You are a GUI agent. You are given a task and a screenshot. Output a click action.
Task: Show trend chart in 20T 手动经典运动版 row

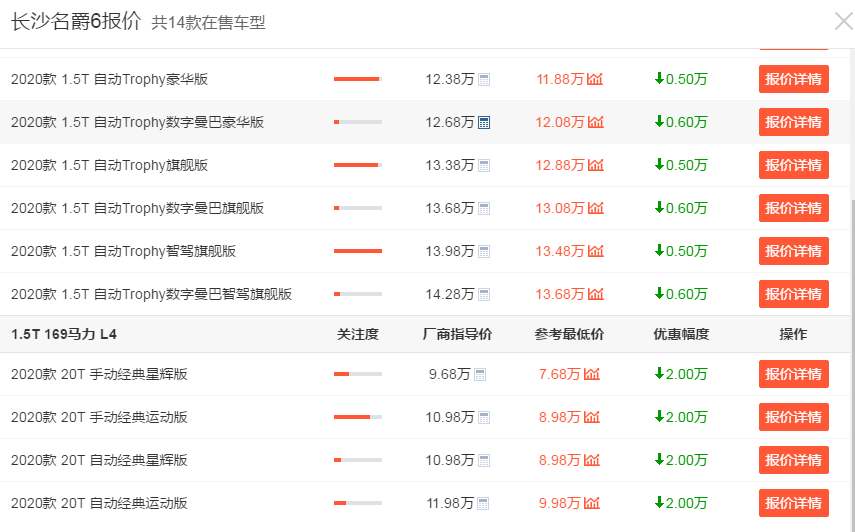point(592,418)
